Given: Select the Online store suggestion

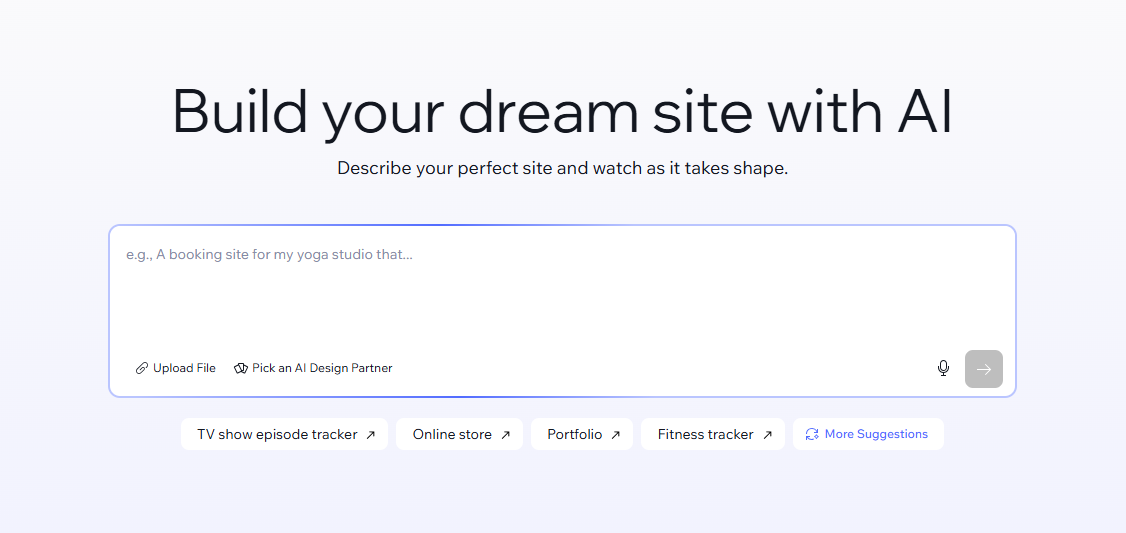Looking at the screenshot, I should click(x=460, y=435).
